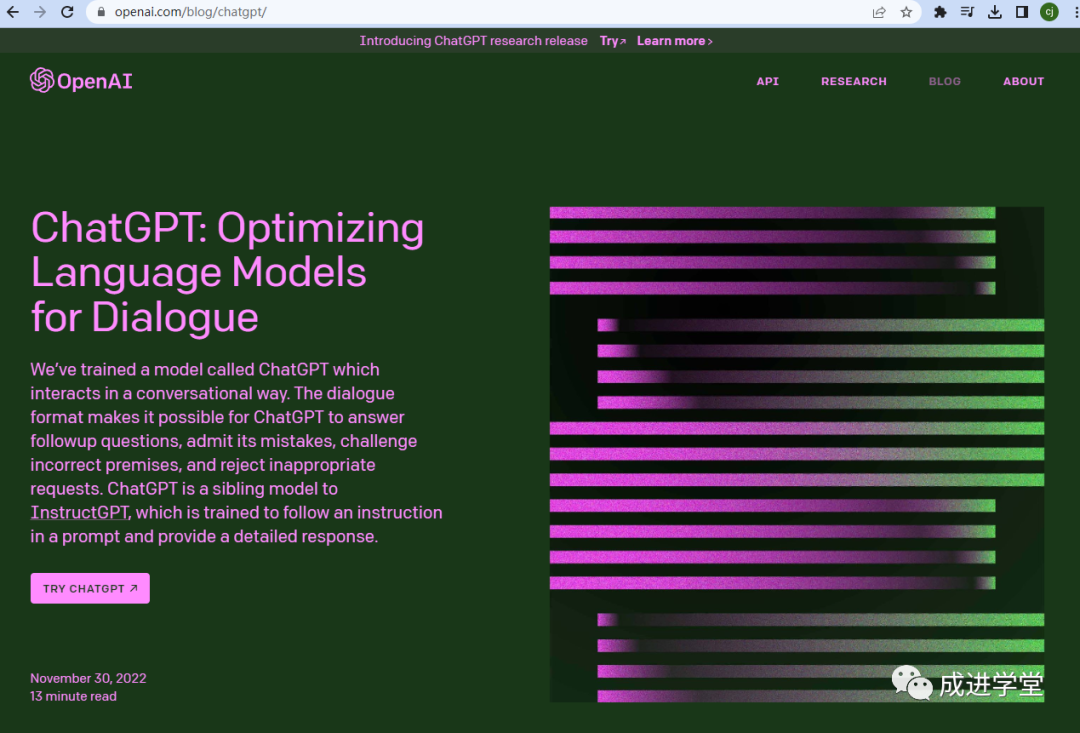Viewport: 1080px width, 733px height.
Task: Open the BLOG nav item
Action: coord(944,81)
